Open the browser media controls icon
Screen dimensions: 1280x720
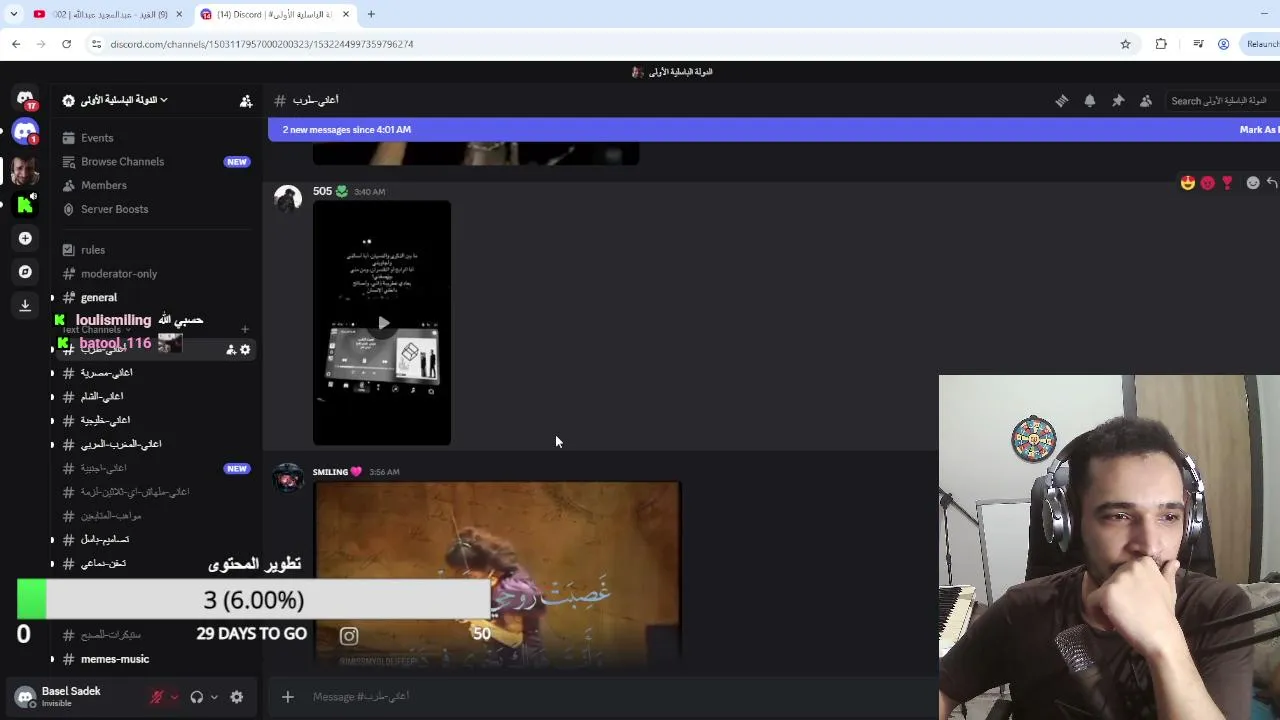pos(1198,44)
